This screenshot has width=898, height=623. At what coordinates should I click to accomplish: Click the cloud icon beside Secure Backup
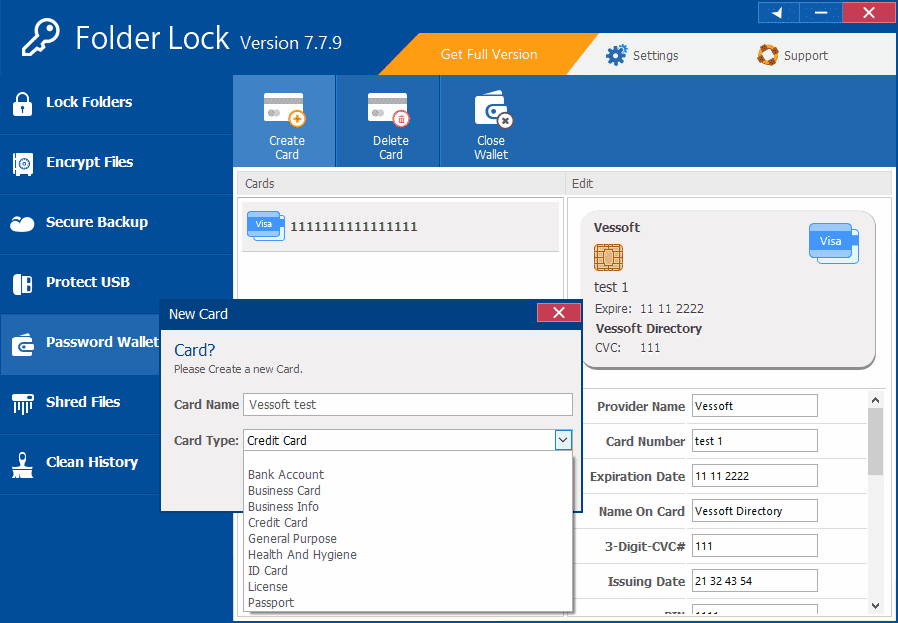click(22, 223)
